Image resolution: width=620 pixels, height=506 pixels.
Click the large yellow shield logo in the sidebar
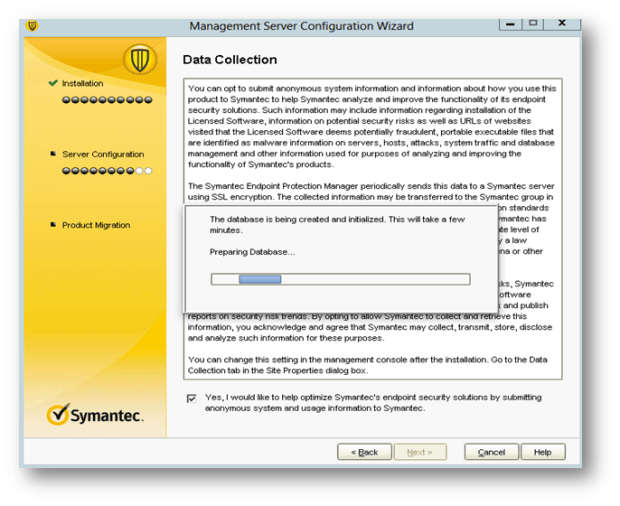click(x=138, y=60)
